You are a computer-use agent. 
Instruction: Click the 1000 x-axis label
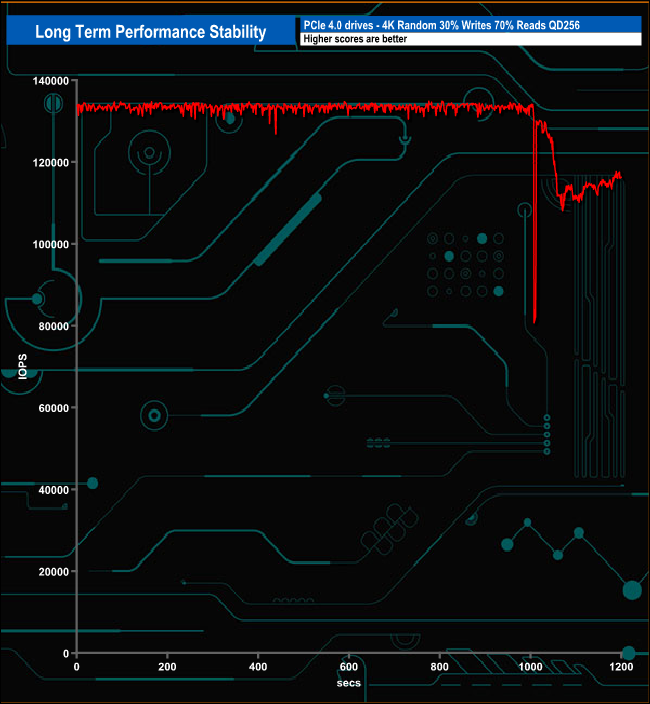coord(530,667)
